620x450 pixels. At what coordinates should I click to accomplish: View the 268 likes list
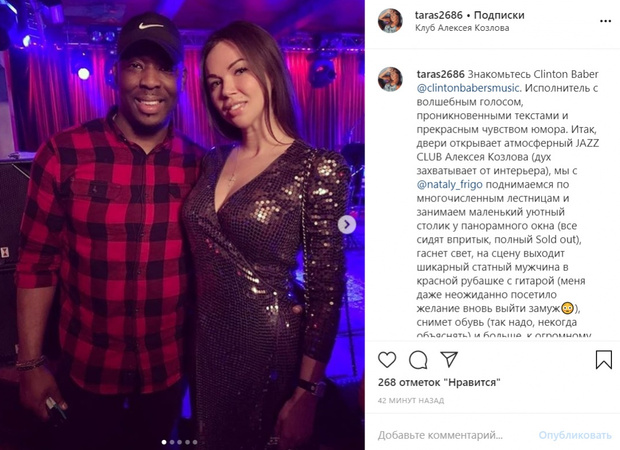click(439, 382)
